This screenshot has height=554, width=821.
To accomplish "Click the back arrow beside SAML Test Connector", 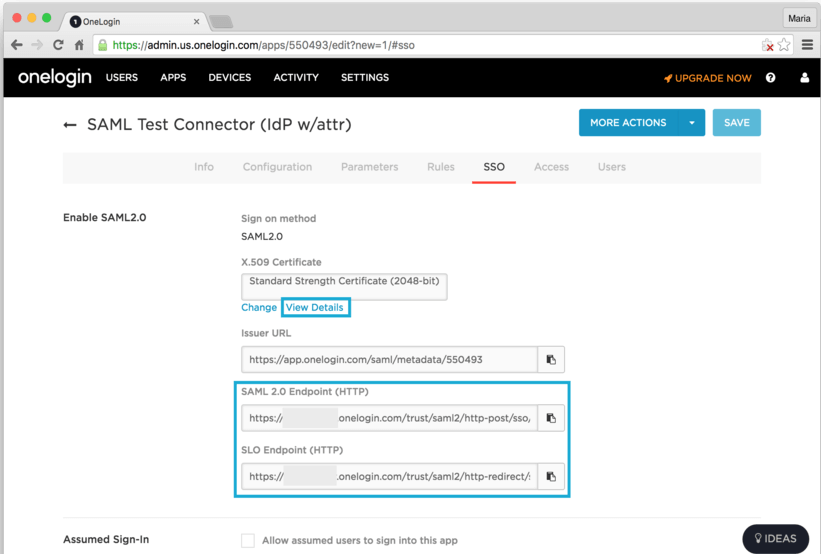I will click(70, 125).
